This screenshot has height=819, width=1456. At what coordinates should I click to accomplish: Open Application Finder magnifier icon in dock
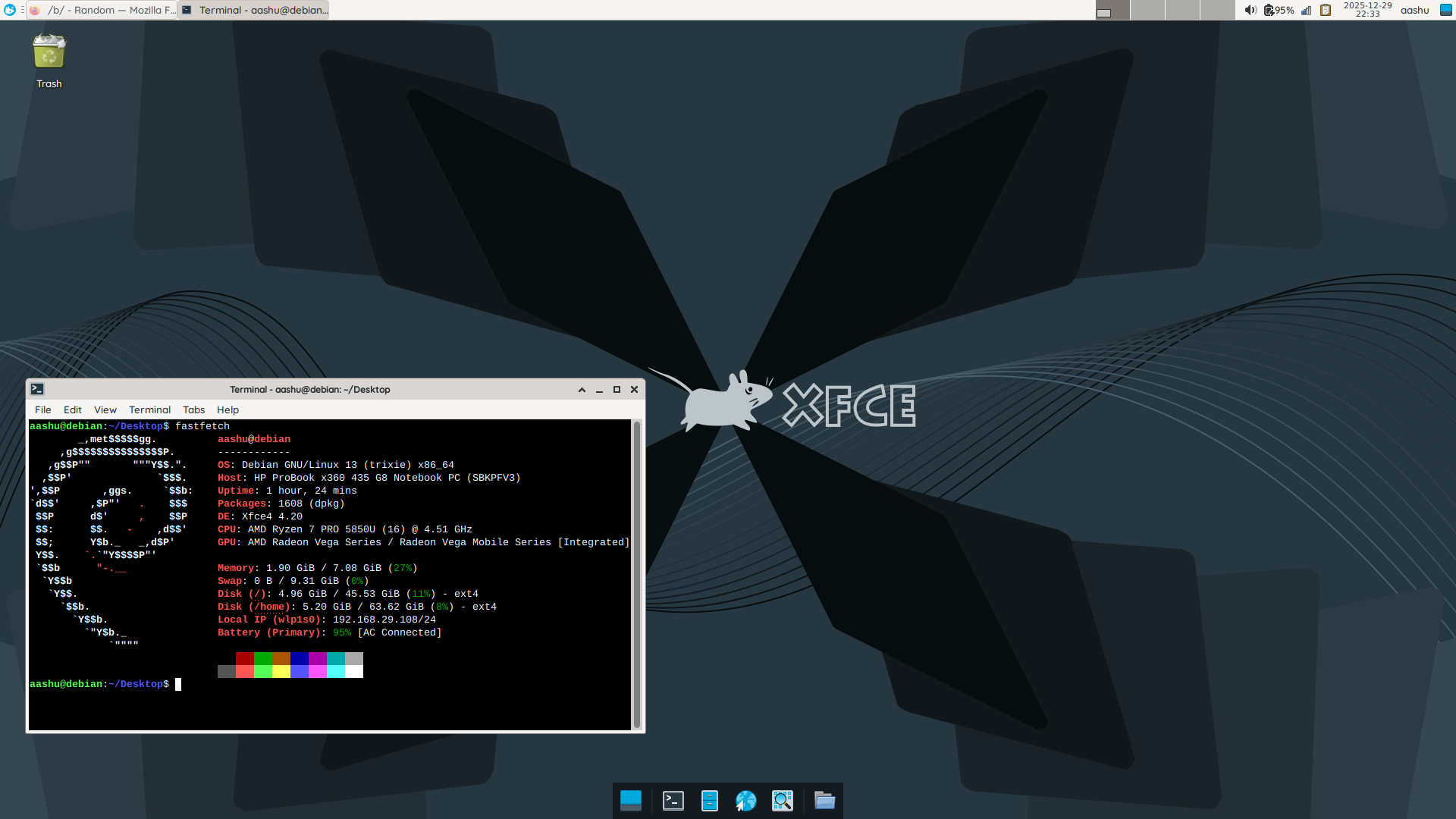pyautogui.click(x=782, y=801)
